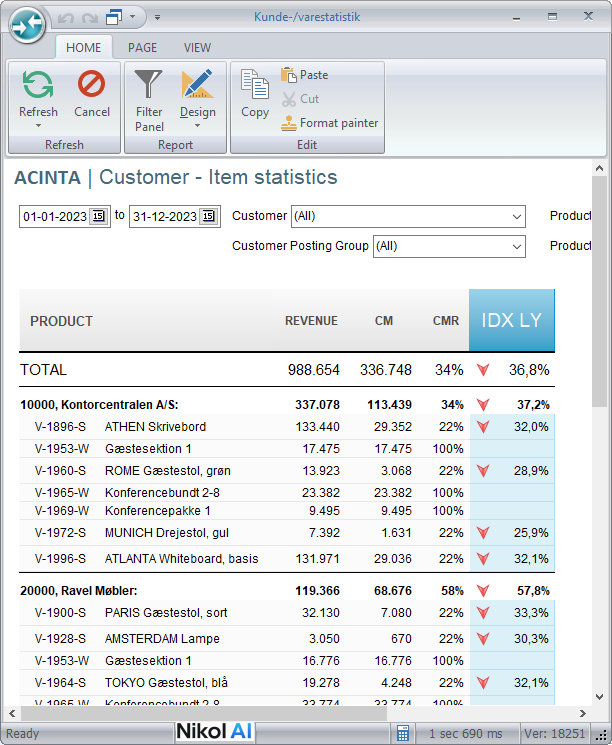
Task: Click the Cut scissors icon
Action: coord(288,99)
